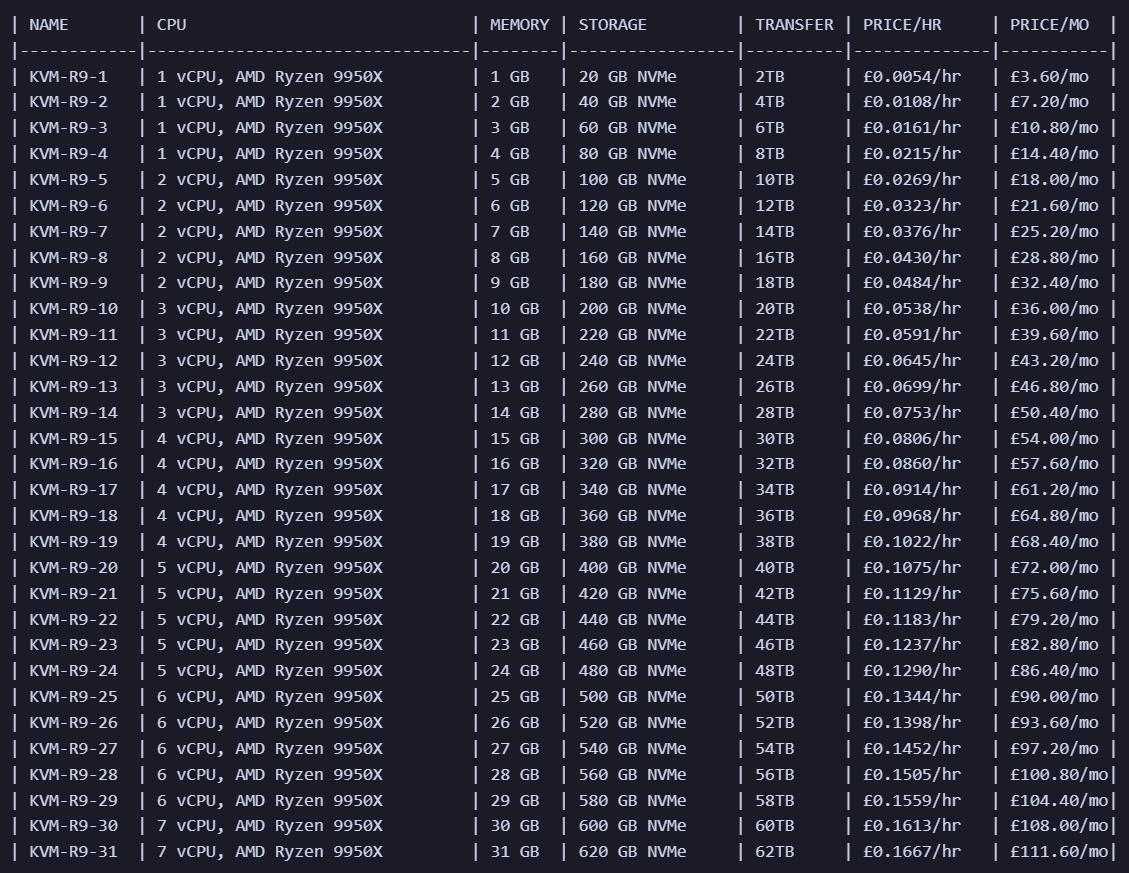Select the plan name KVM-R9-10
Image resolution: width=1129 pixels, height=873 pixels.
(73, 308)
